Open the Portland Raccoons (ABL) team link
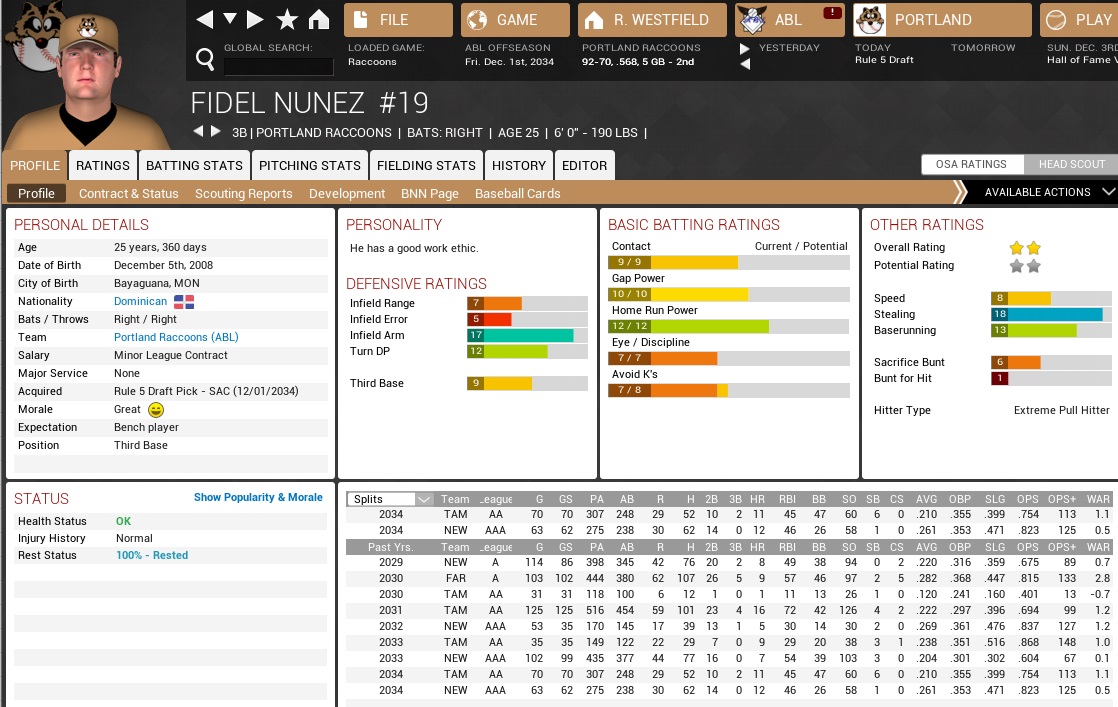 (175, 338)
